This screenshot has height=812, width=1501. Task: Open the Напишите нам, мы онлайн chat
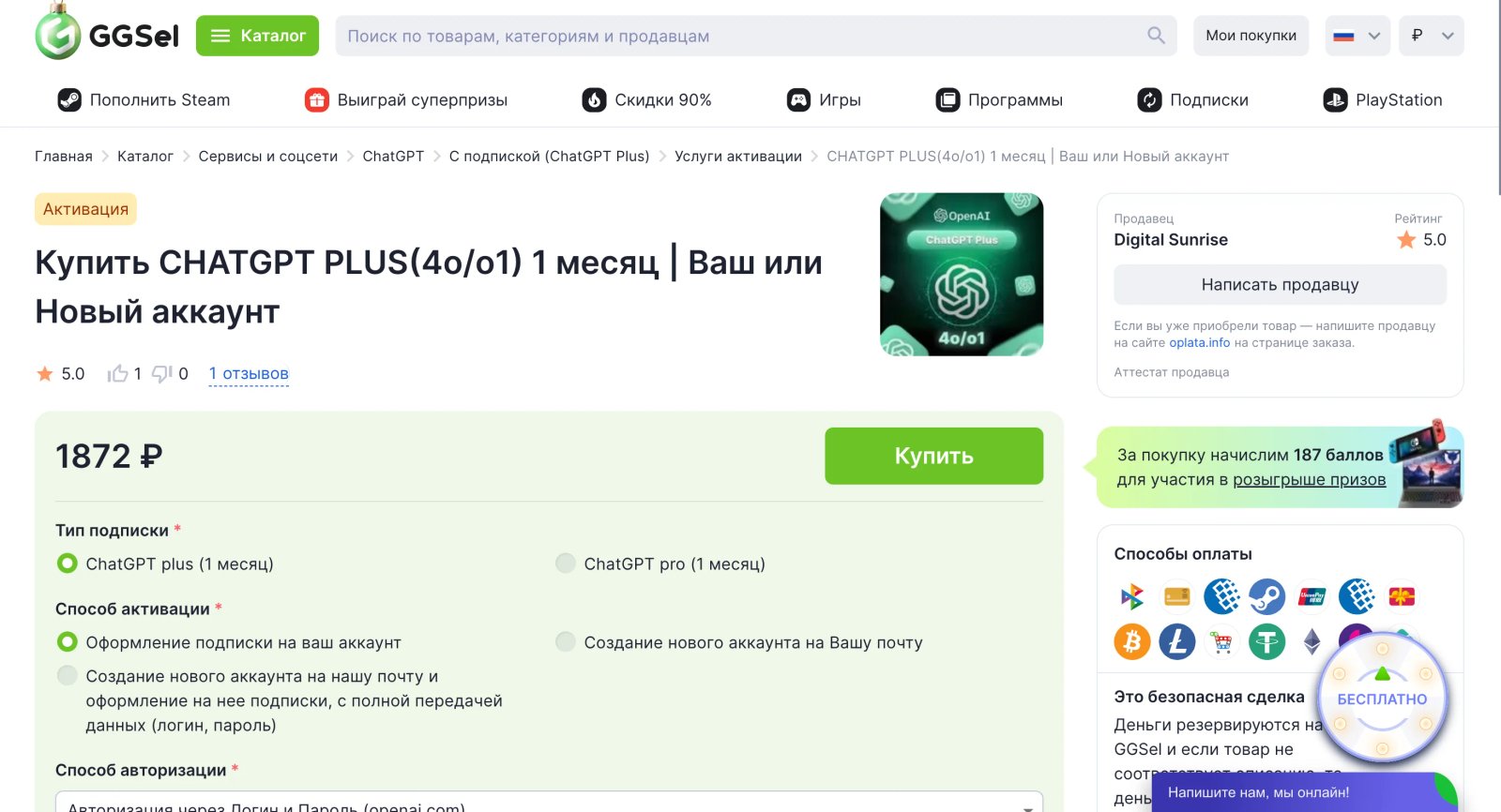click(1304, 792)
